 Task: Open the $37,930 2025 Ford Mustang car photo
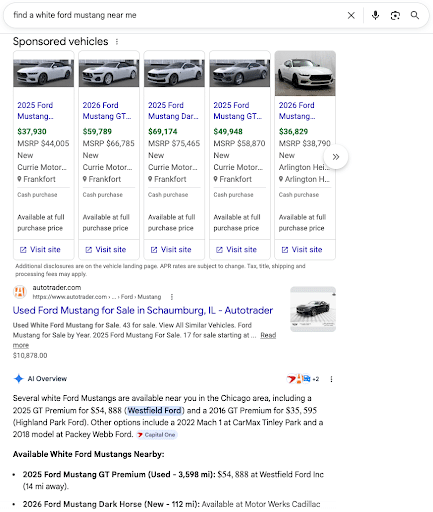point(43,73)
